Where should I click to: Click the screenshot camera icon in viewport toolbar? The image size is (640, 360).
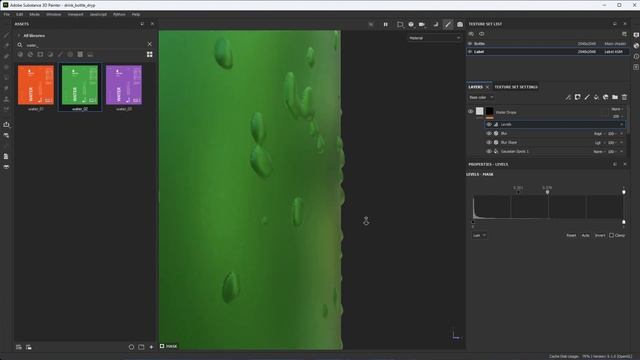[460, 24]
